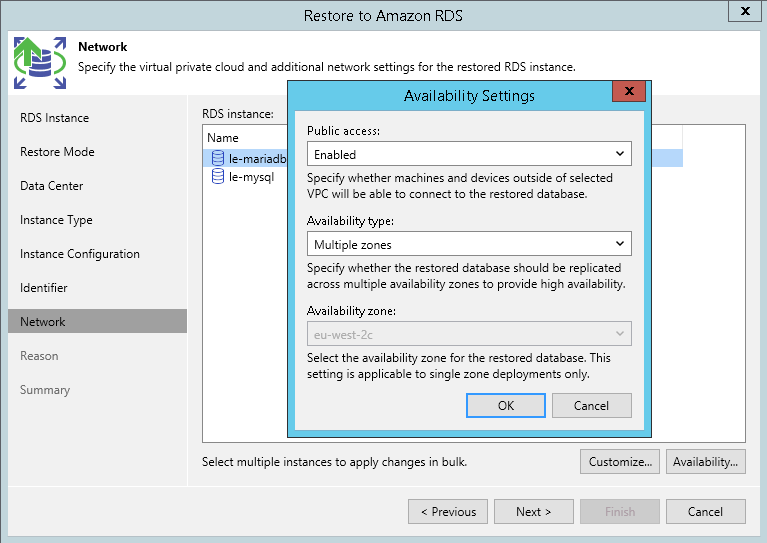Image resolution: width=767 pixels, height=543 pixels.
Task: Click the disabled Availability zone dropdown
Action: coord(469,334)
